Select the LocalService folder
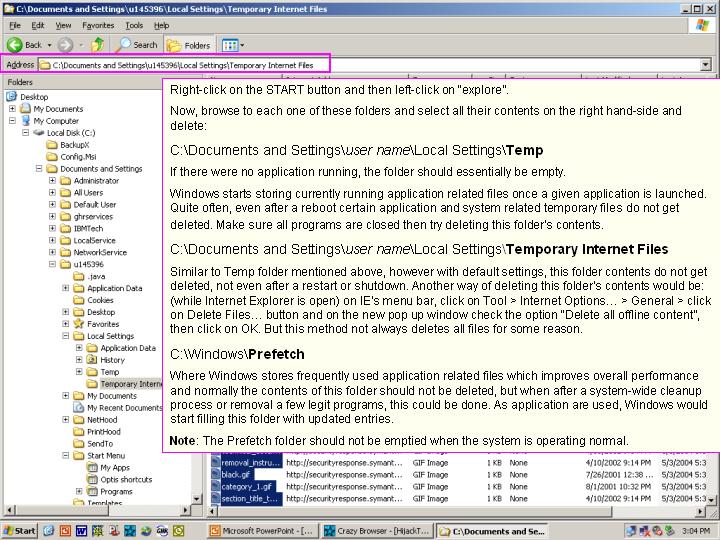Viewport: 720px width, 540px height. click(94, 240)
